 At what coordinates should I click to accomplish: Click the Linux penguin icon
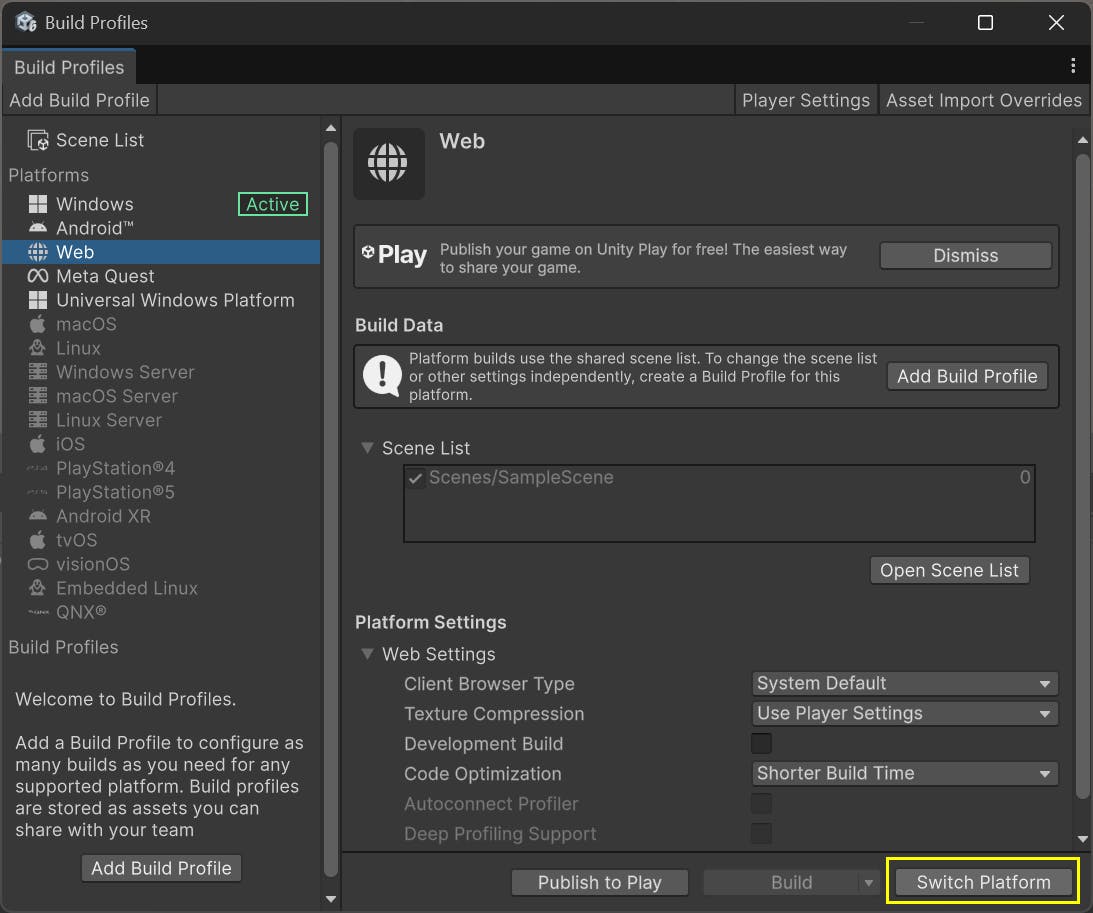[38, 348]
